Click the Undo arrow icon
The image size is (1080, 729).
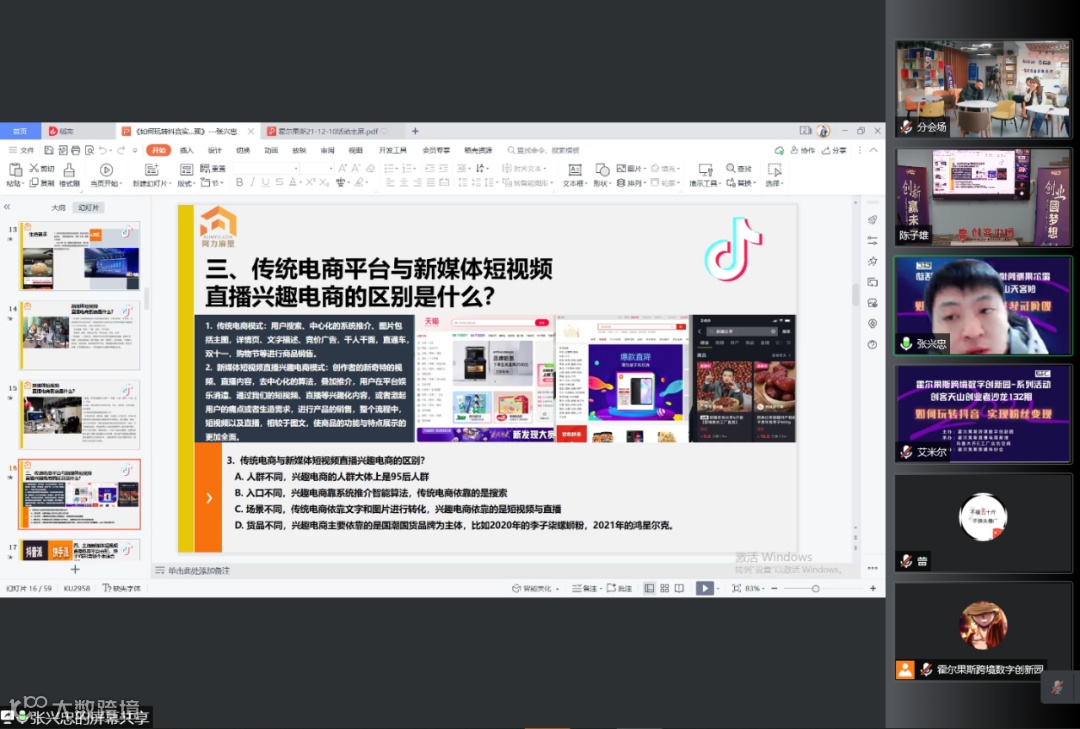click(103, 150)
